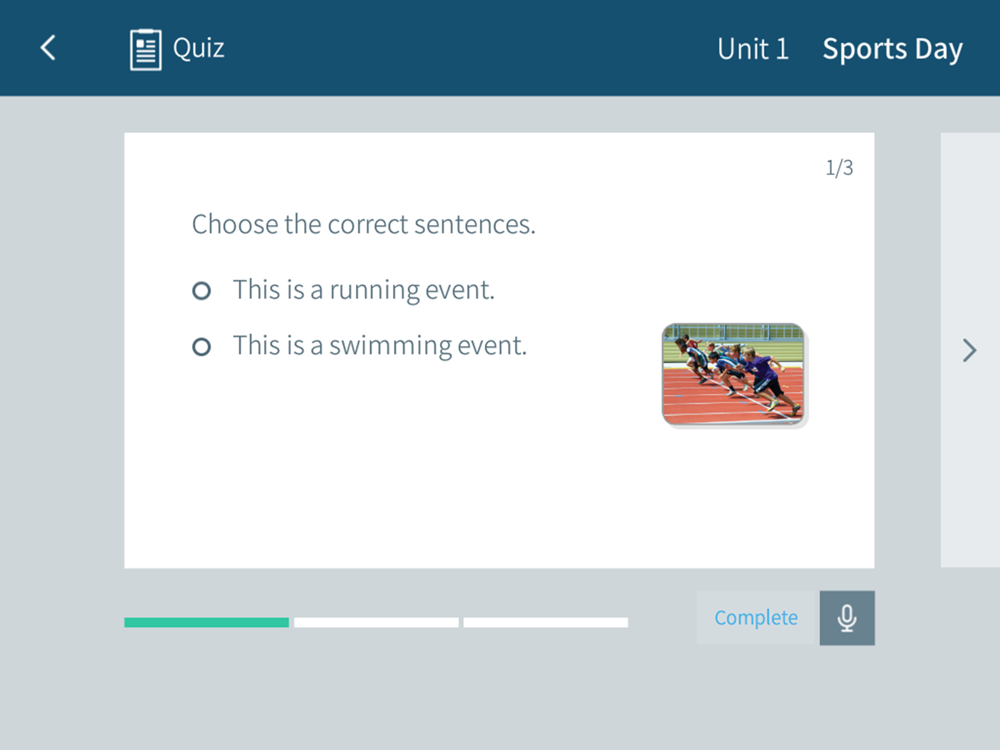This screenshot has width=1000, height=750.
Task: Click 'This is a running event.' text
Action: pyautogui.click(x=364, y=290)
